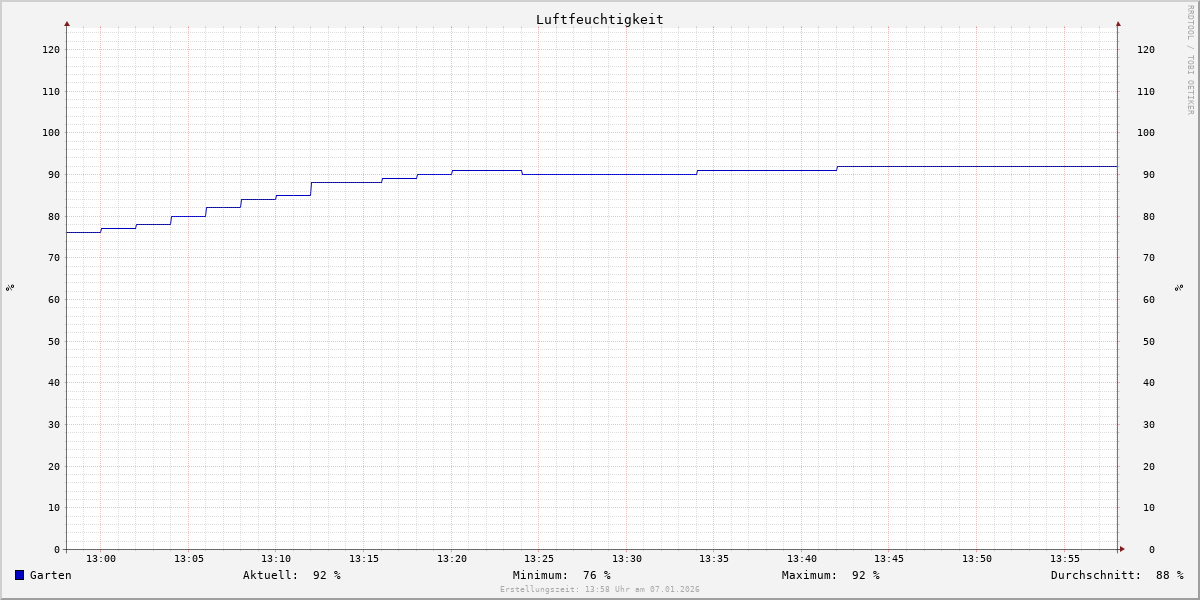Click the % unit label on the right axis
This screenshot has width=1200, height=600.
1179,288
